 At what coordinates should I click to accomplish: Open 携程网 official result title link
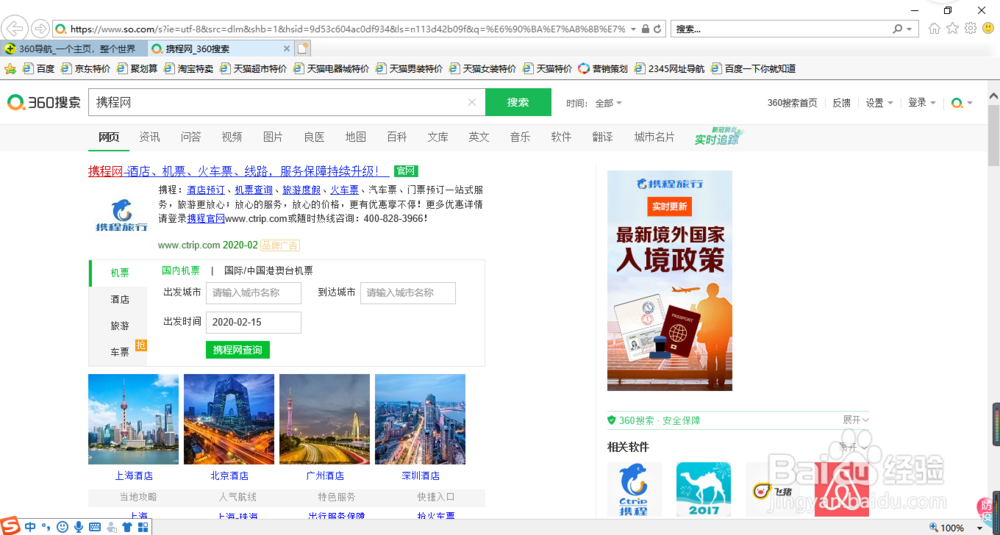coord(238,171)
